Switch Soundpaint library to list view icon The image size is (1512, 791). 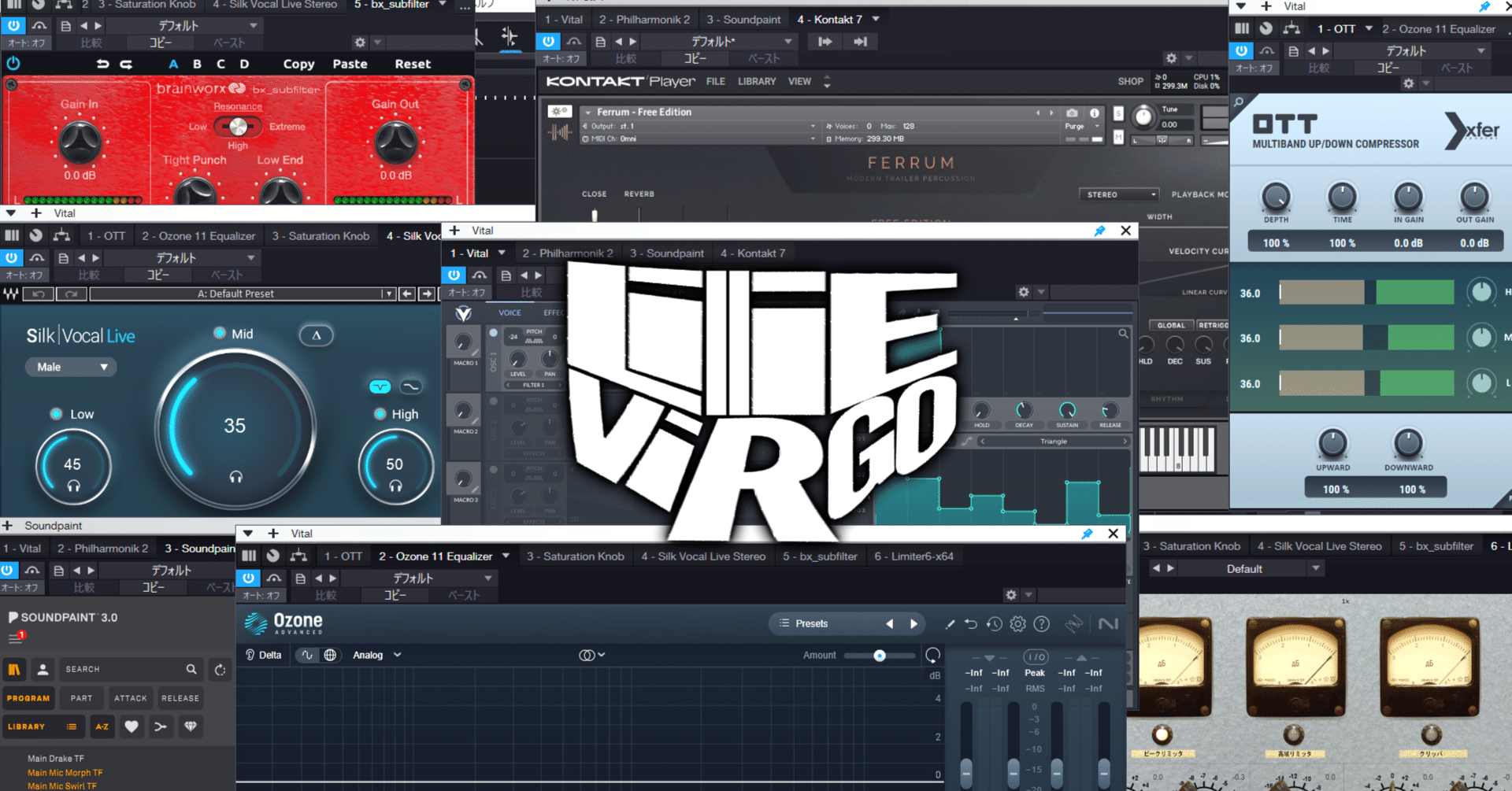click(x=72, y=726)
